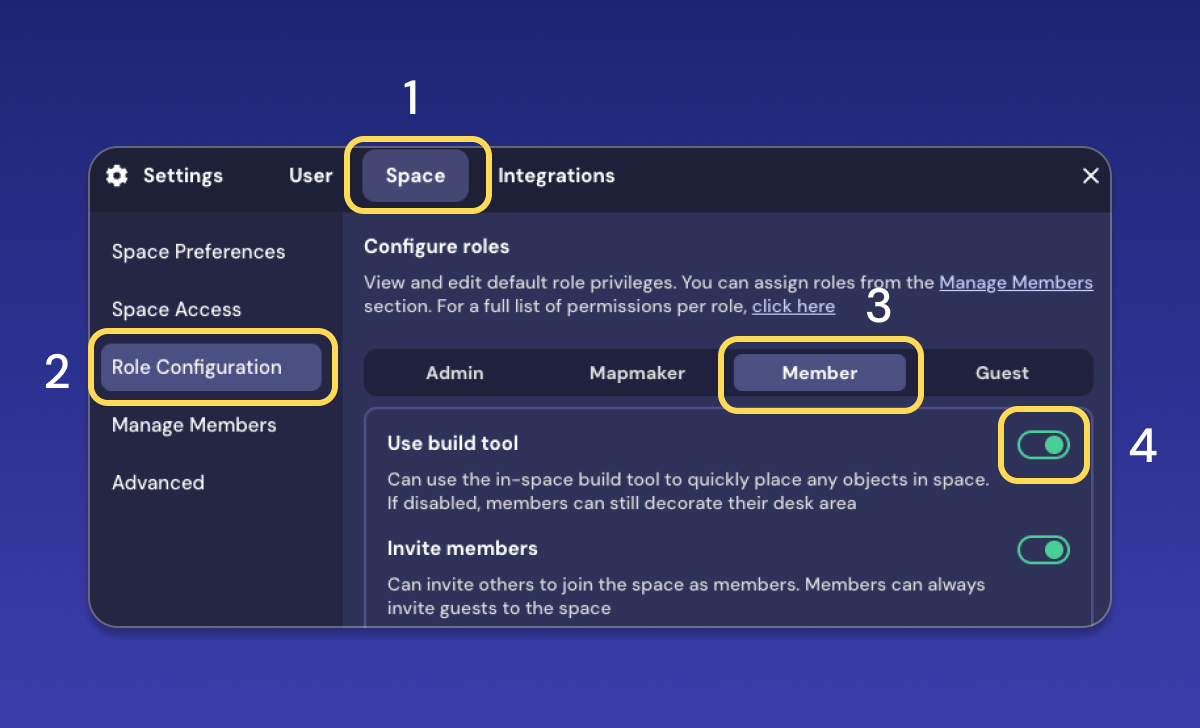Viewport: 1200px width, 728px height.
Task: Switch to the User settings tab
Action: [x=310, y=175]
